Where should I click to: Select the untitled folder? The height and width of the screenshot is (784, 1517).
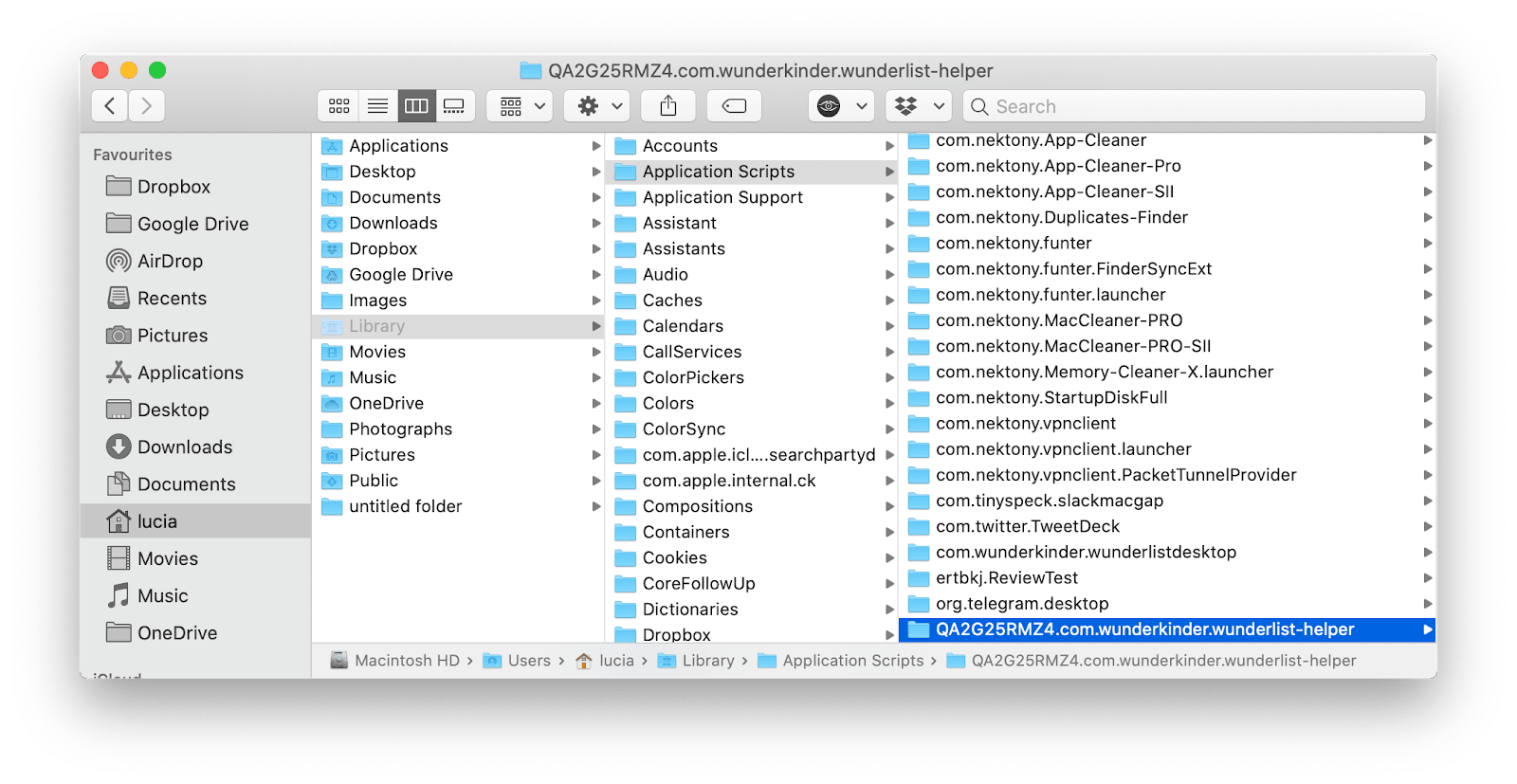click(x=458, y=506)
